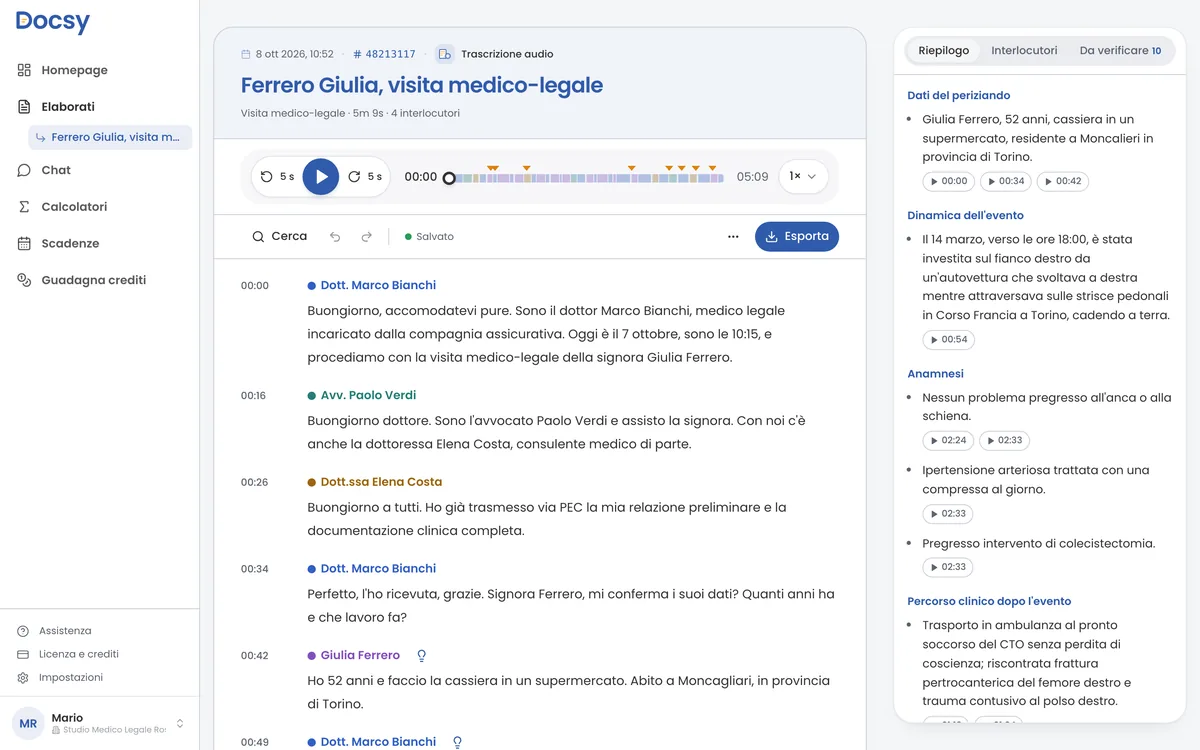Play 02:33 clip under Nessun problema pregresso
1200x750 pixels.
pyautogui.click(x=1005, y=440)
